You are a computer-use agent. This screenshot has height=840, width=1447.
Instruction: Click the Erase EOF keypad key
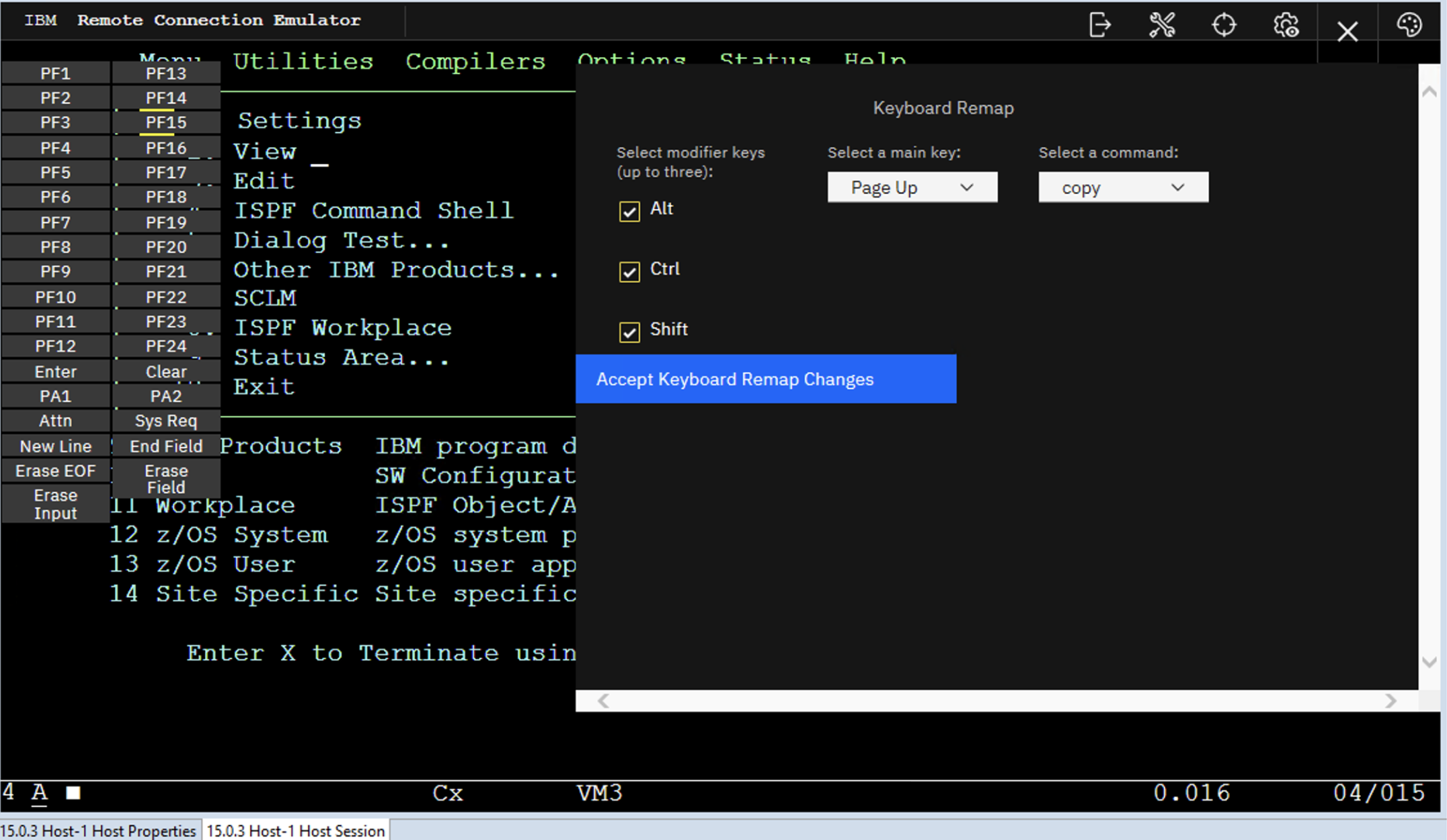point(55,470)
